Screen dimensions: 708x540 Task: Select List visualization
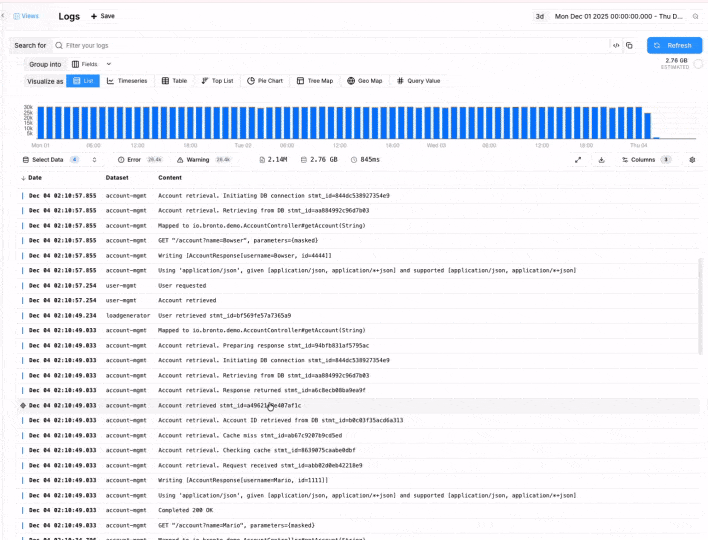click(x=83, y=81)
